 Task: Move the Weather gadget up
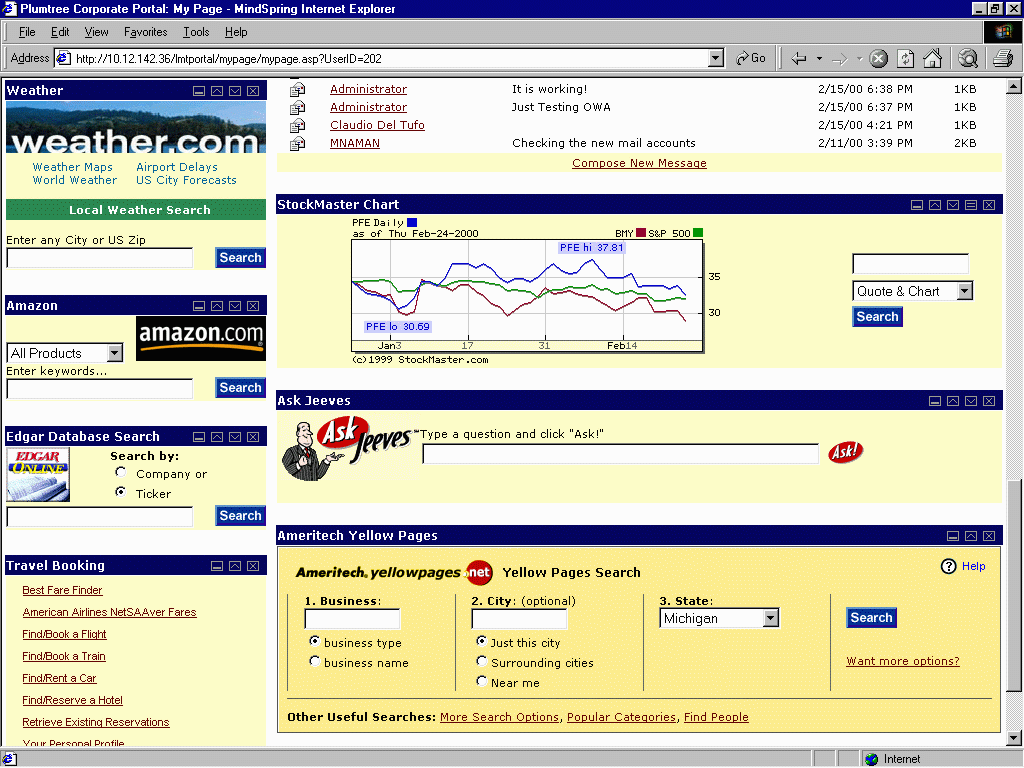click(x=217, y=91)
